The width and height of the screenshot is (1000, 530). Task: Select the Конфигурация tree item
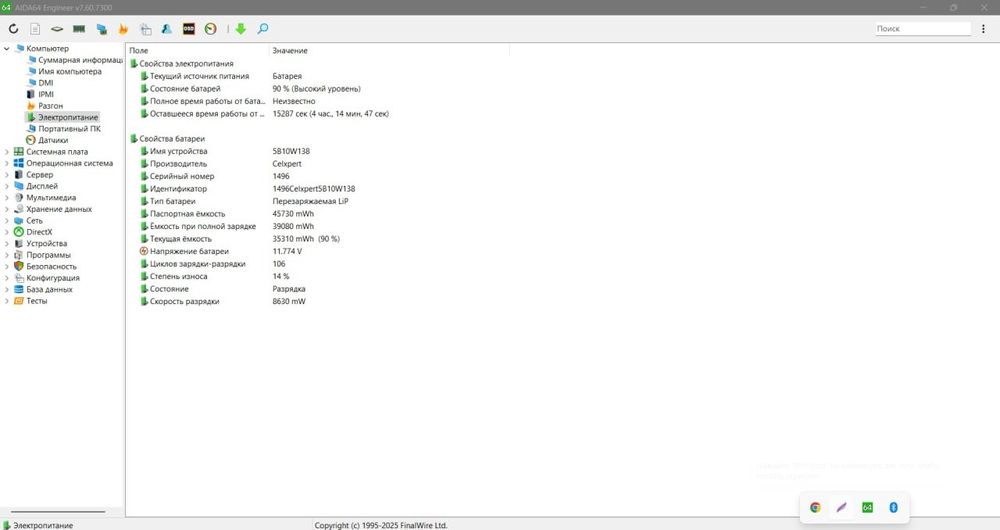point(47,278)
